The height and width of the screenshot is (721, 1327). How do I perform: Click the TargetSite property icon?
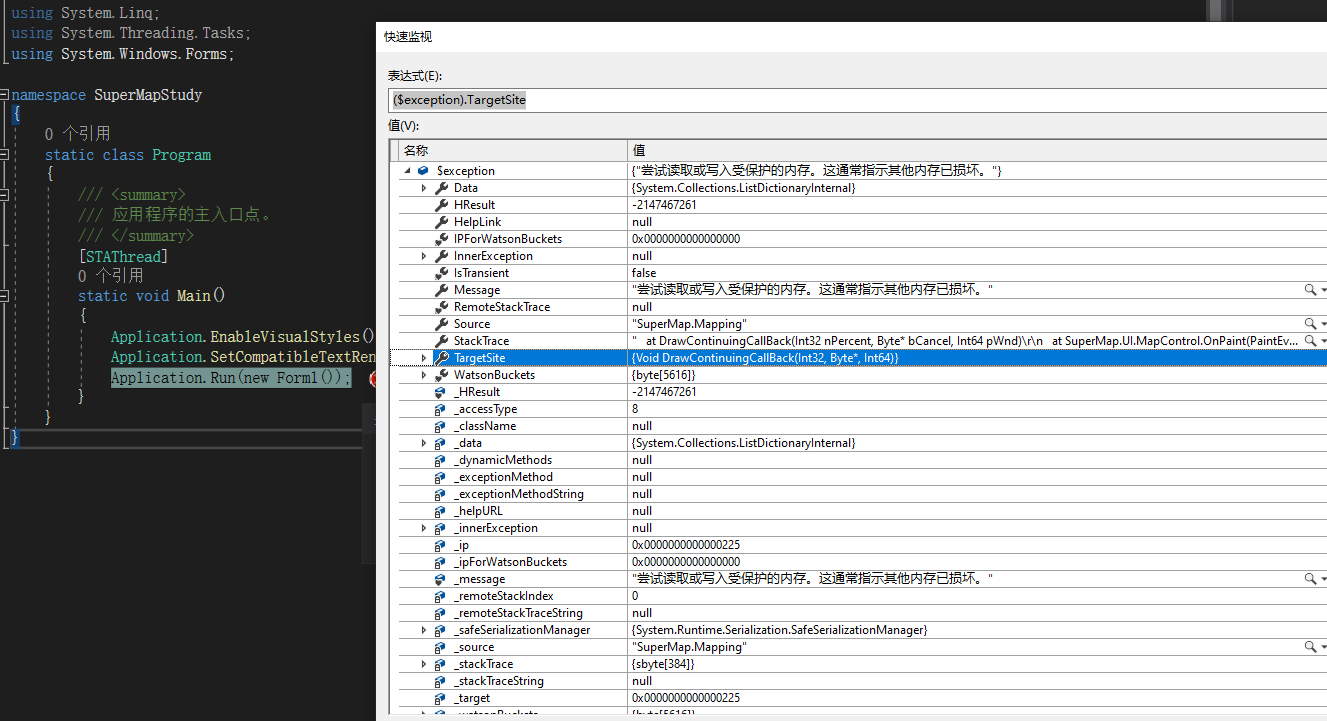[x=441, y=358]
